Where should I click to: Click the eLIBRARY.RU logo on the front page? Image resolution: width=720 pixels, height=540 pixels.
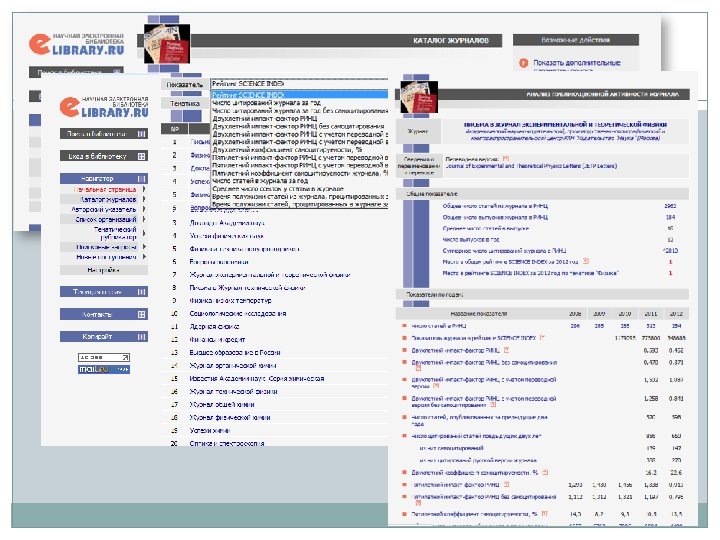click(104, 107)
